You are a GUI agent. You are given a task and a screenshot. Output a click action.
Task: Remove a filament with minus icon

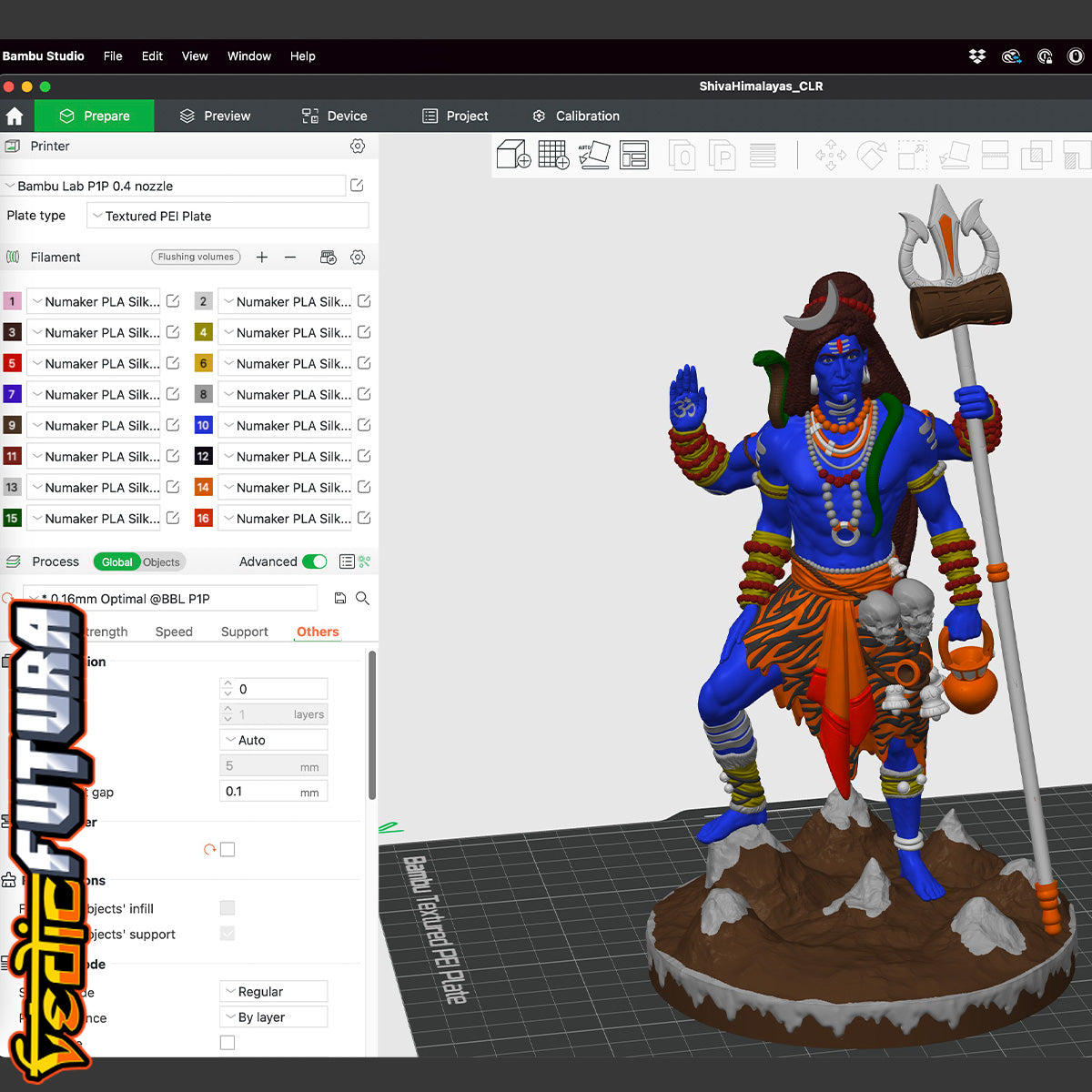pyautogui.click(x=290, y=258)
